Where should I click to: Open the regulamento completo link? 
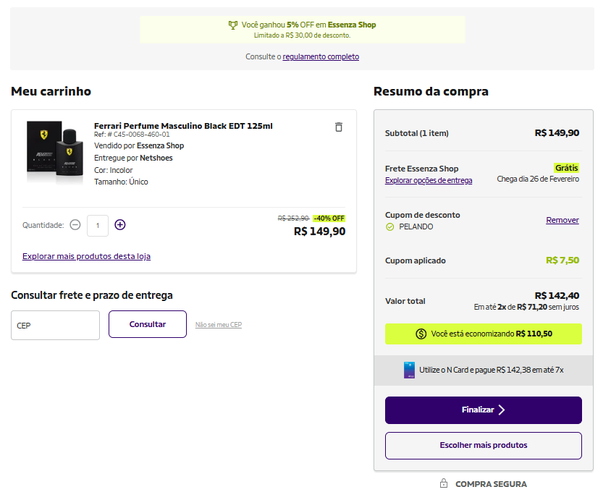click(321, 57)
